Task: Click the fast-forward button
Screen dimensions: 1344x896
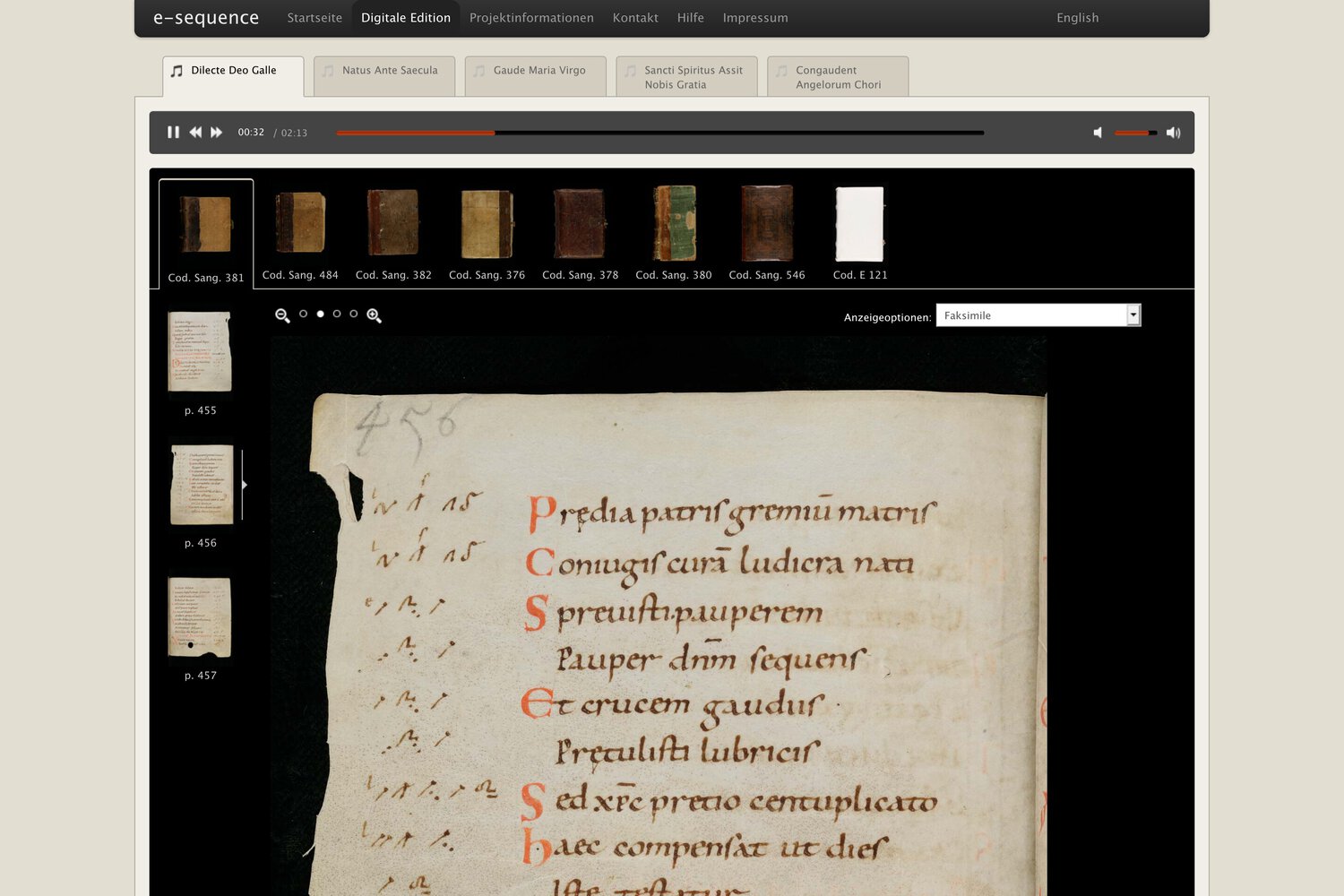Action: pyautogui.click(x=217, y=133)
